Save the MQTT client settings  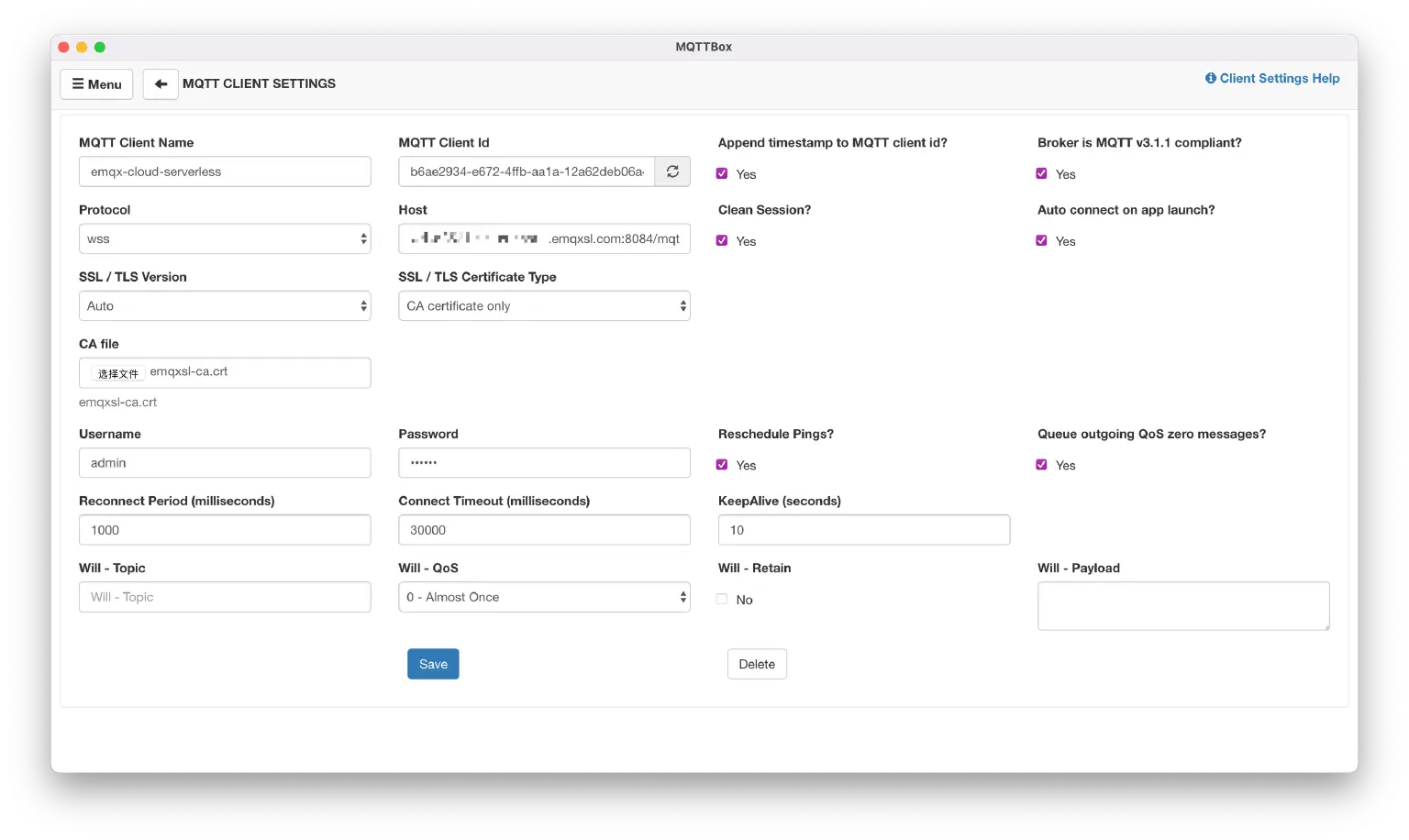click(x=433, y=663)
